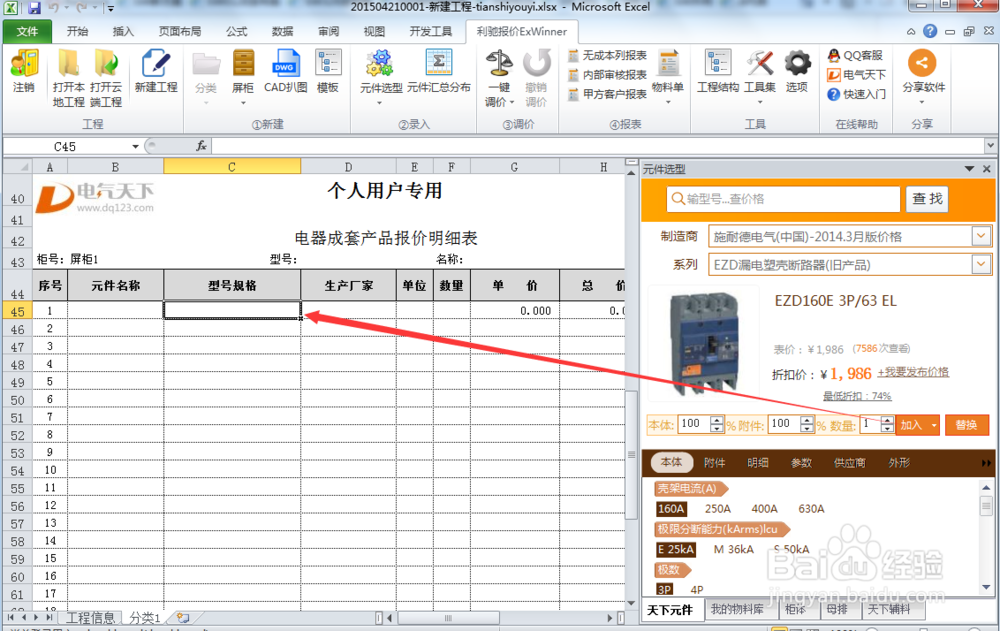The image size is (1000, 631).
Task: Switch to the 页面布局 tab
Action: tap(180, 31)
